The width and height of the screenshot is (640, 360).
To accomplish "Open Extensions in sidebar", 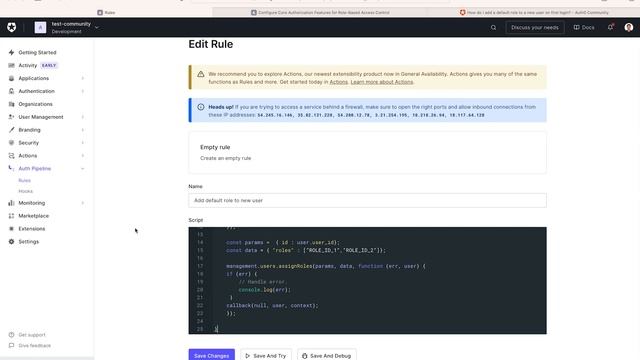I will tap(31, 229).
